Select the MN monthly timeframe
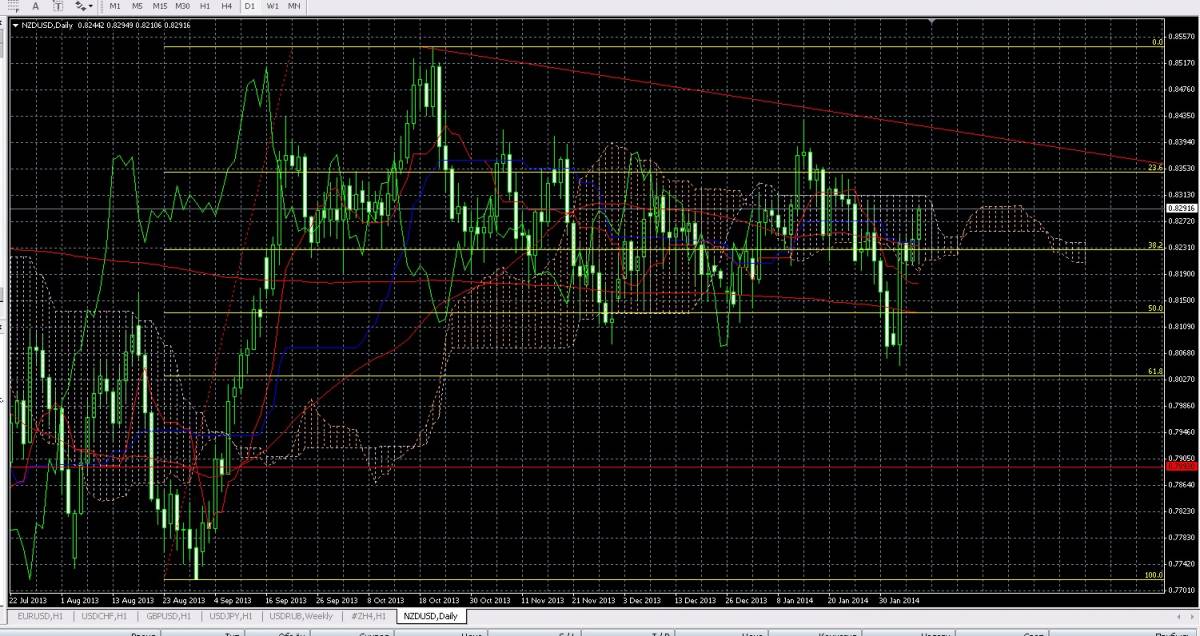 [x=294, y=6]
